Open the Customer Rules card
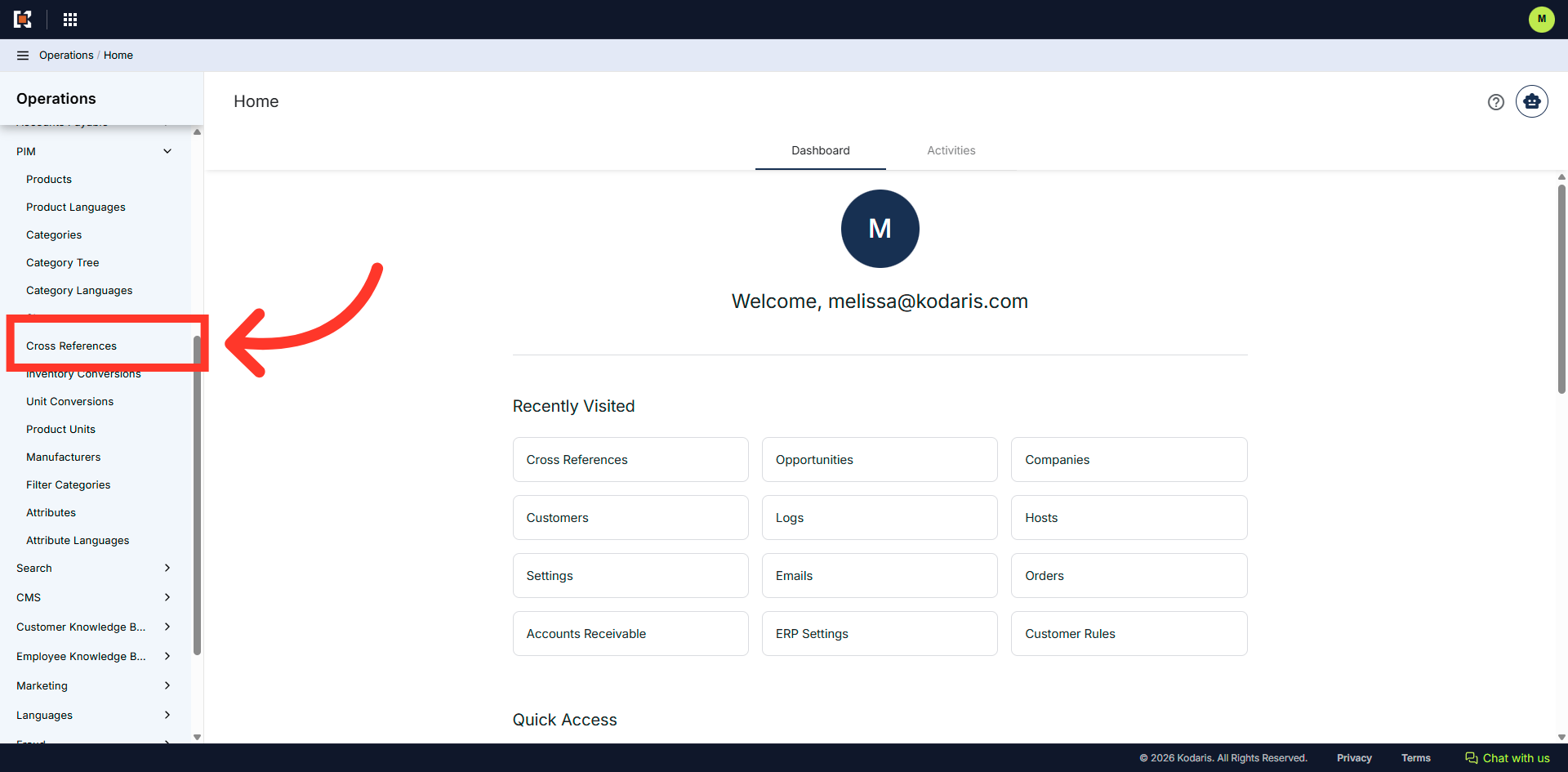 (1129, 633)
